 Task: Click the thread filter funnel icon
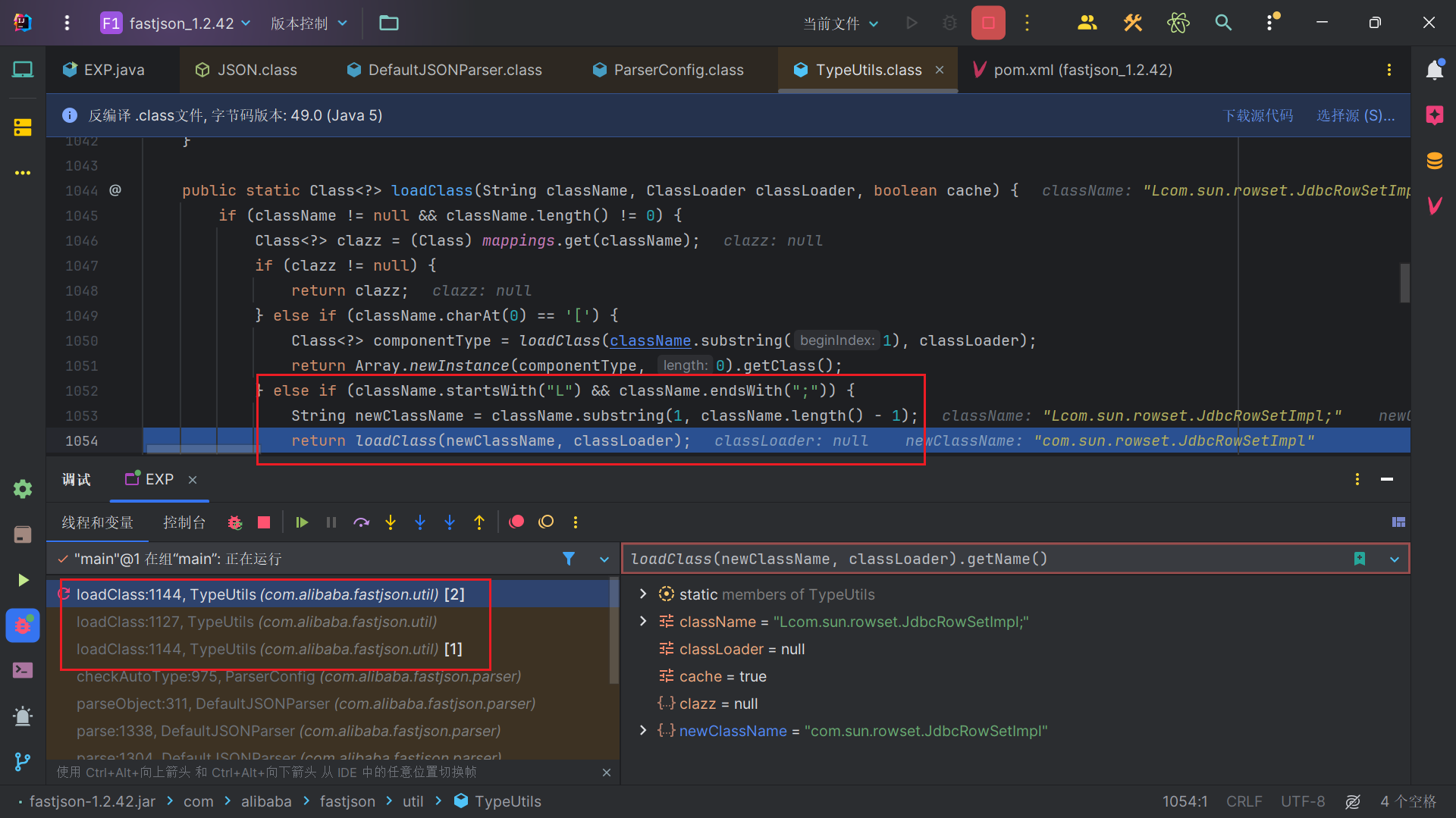coord(569,559)
